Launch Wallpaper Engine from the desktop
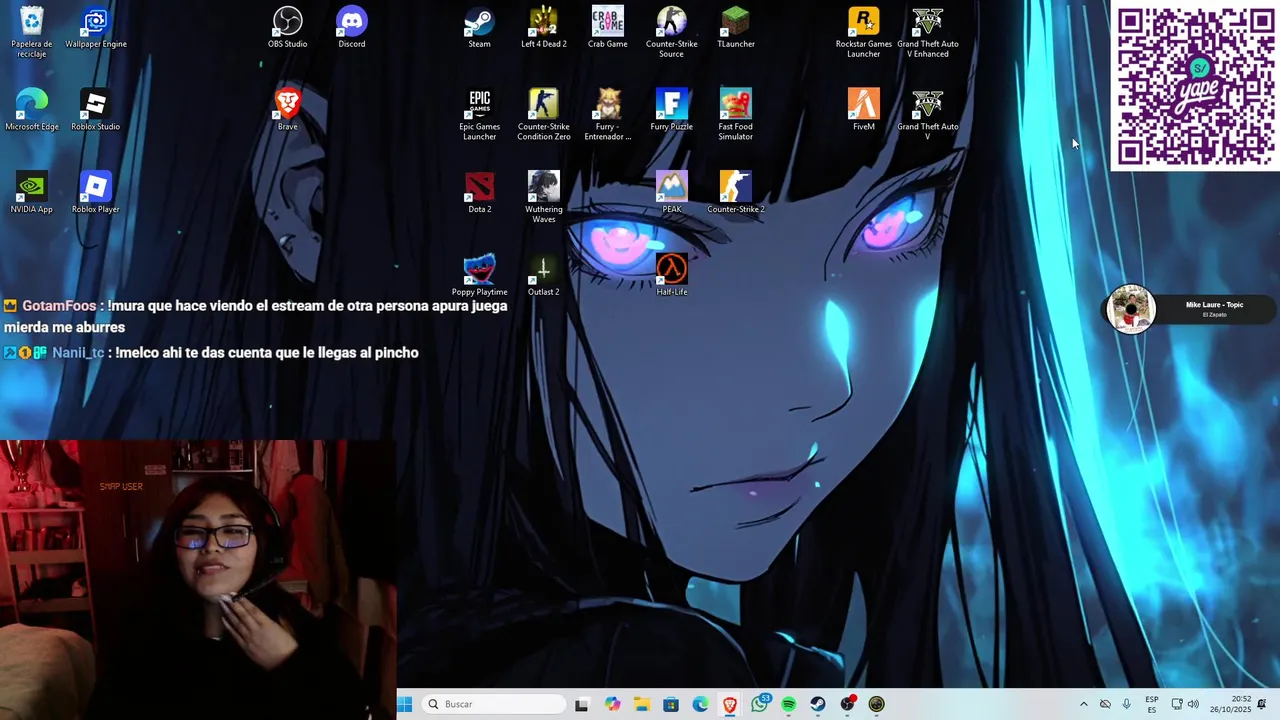Viewport: 1280px width, 720px height. [96, 28]
